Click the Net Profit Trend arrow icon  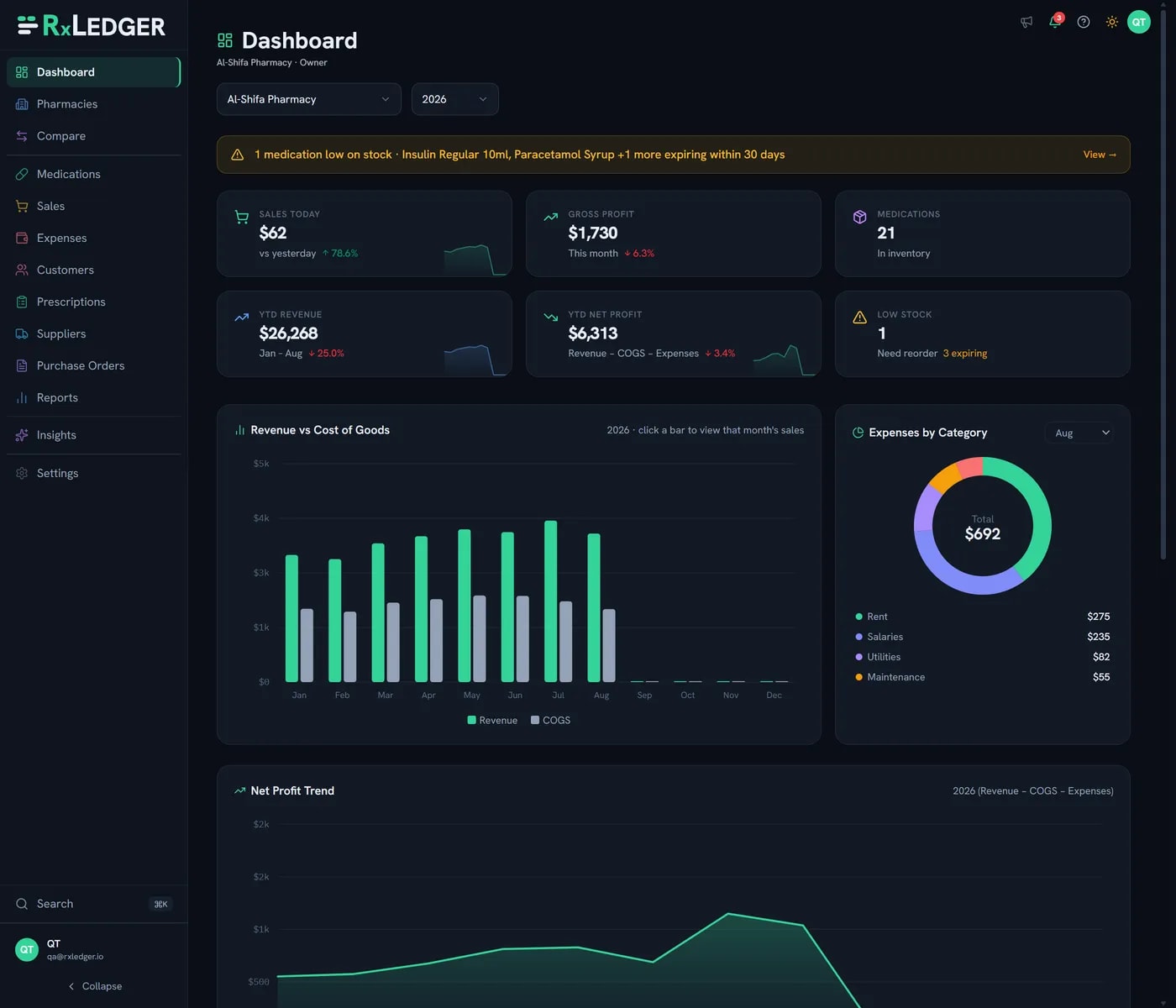(240, 790)
